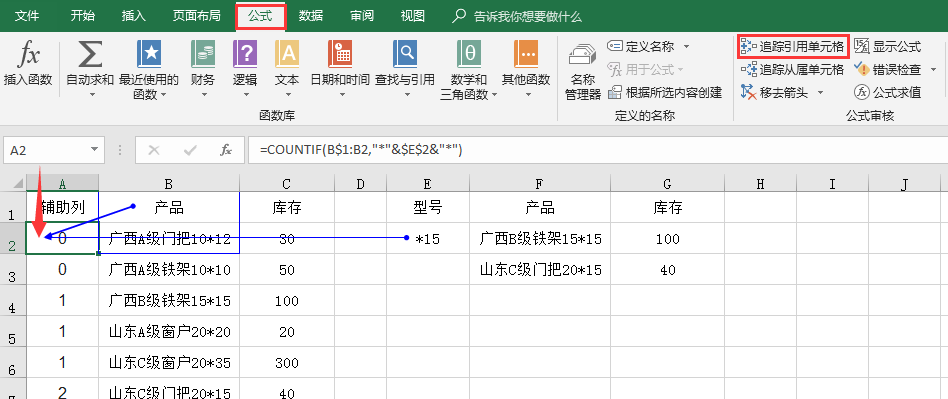The image size is (948, 399).
Task: Select column B header
Action: pos(169,184)
